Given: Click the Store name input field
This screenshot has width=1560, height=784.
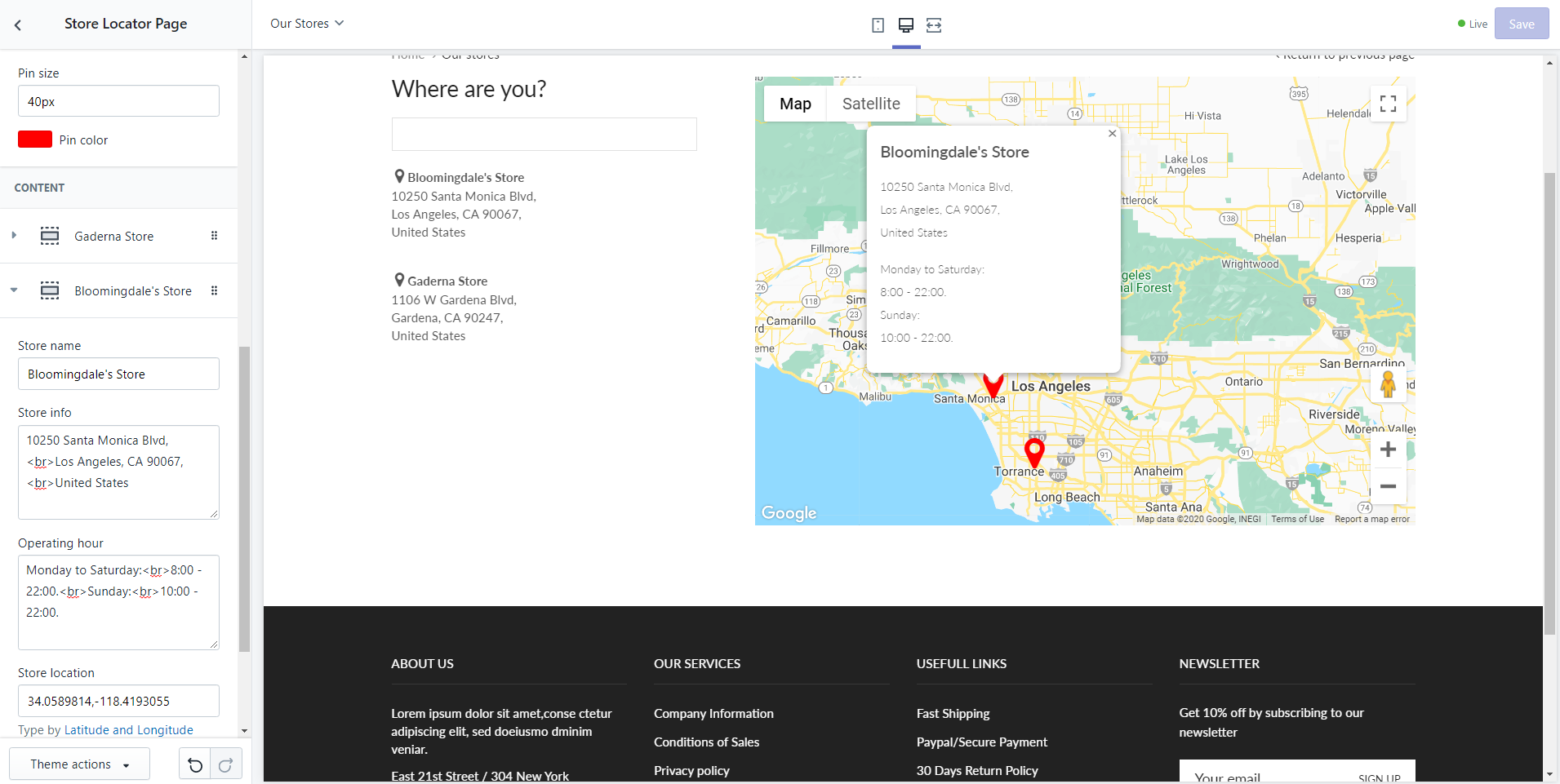Looking at the screenshot, I should tap(118, 374).
